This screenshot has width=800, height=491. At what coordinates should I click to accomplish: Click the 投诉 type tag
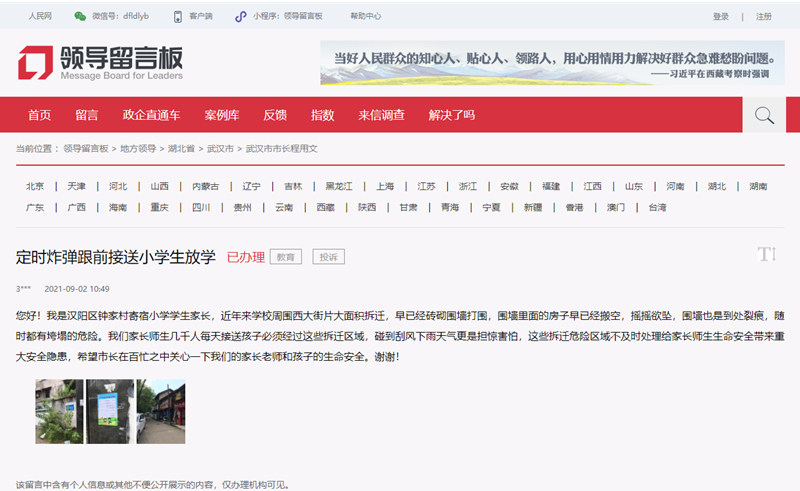tap(328, 257)
